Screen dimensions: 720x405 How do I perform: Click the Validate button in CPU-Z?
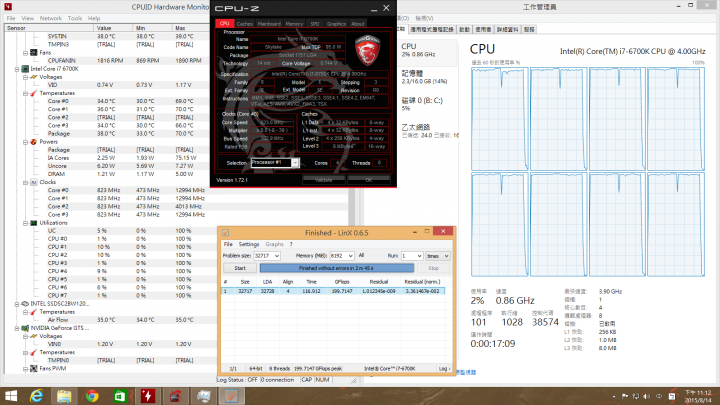click(323, 180)
